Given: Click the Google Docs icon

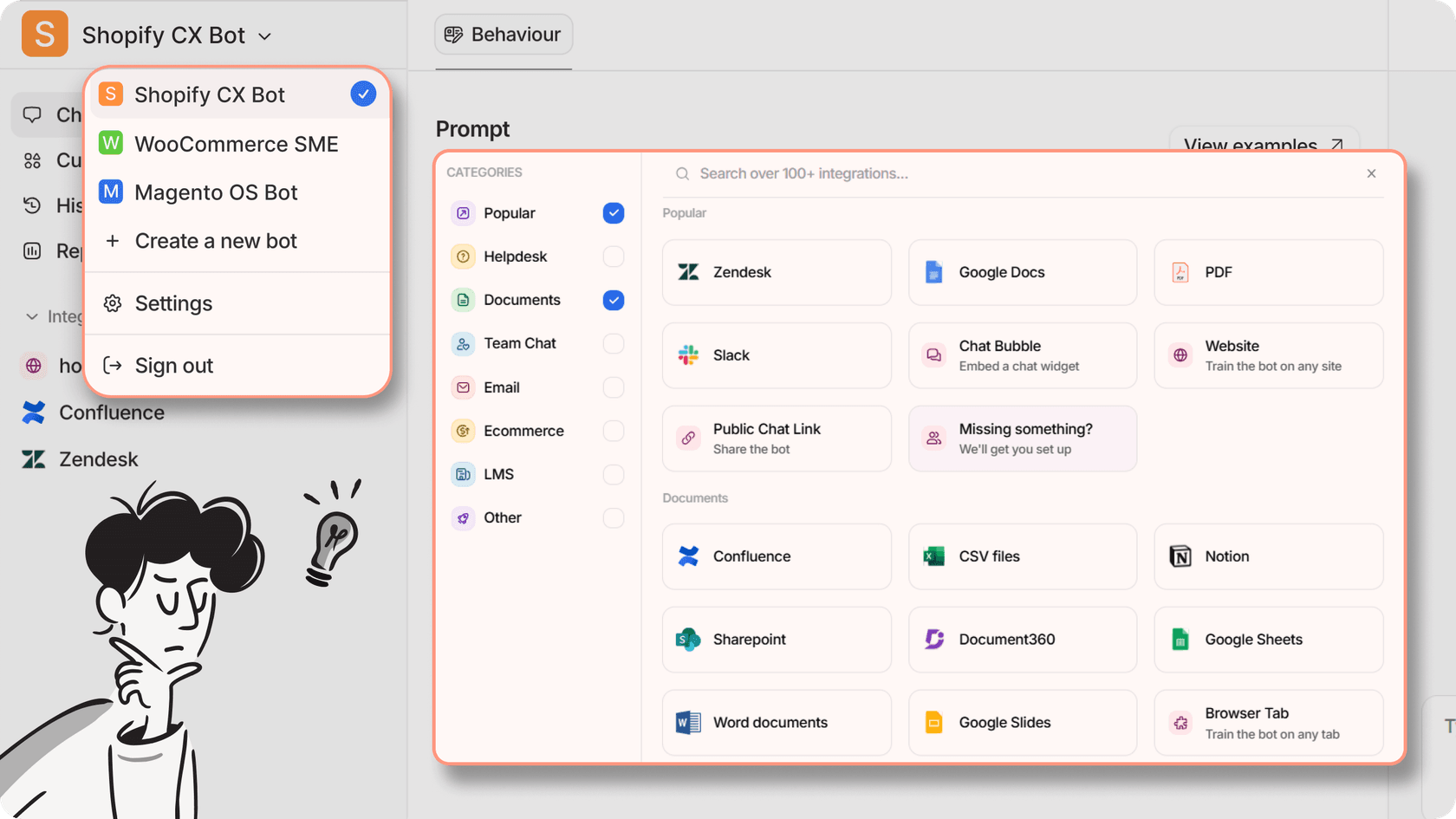Looking at the screenshot, I should pos(933,272).
